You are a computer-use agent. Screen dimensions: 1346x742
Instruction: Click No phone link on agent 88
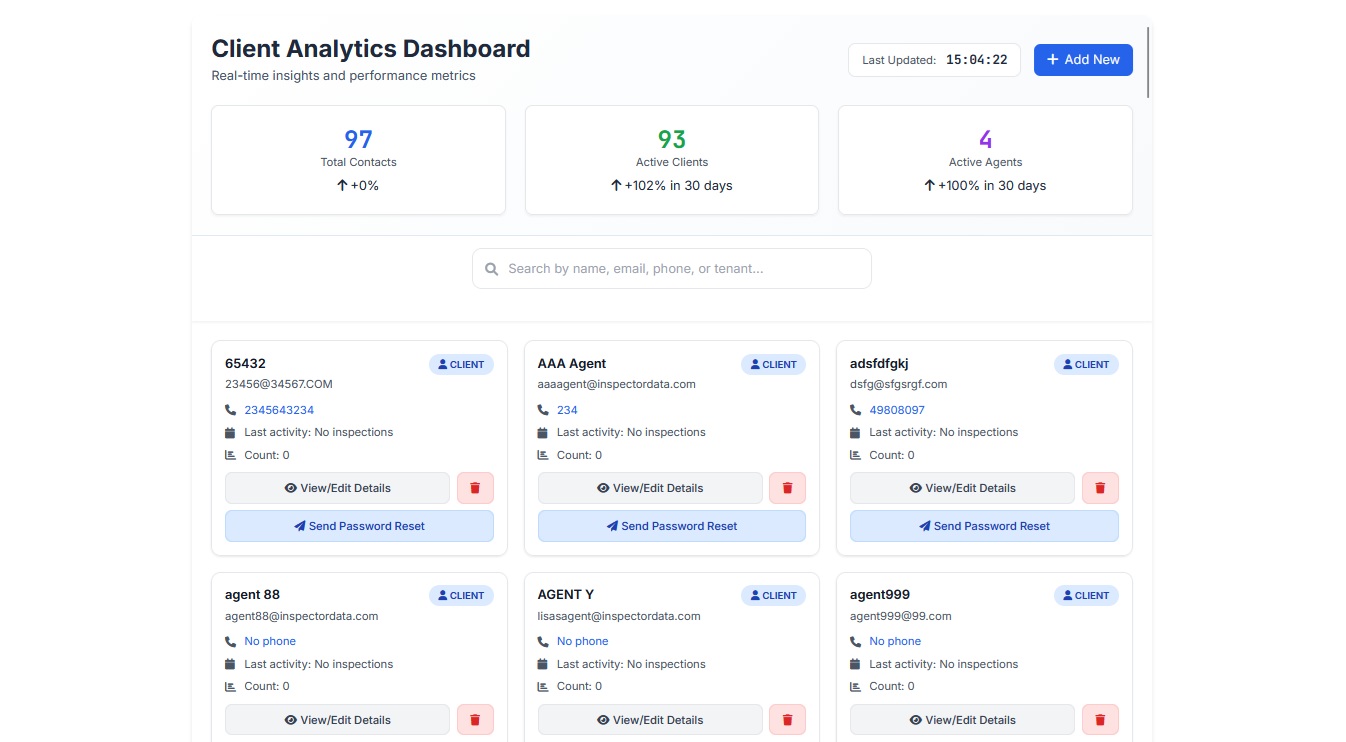[x=270, y=641]
